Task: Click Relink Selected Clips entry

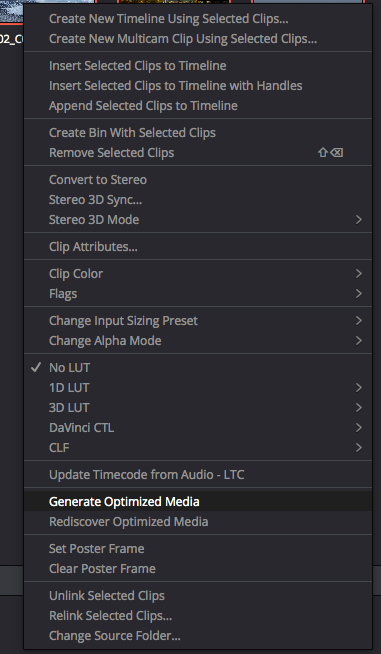Action: 198,616
